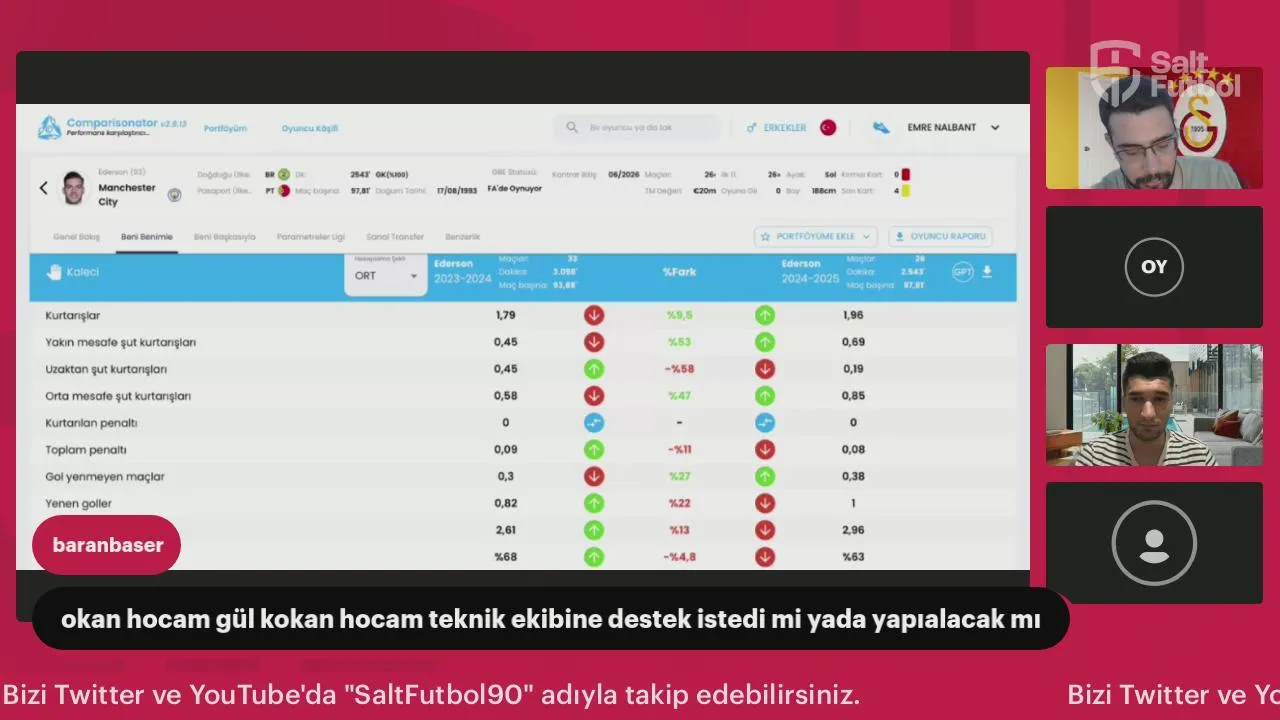Switch to the Benzerlik tab

(x=463, y=237)
